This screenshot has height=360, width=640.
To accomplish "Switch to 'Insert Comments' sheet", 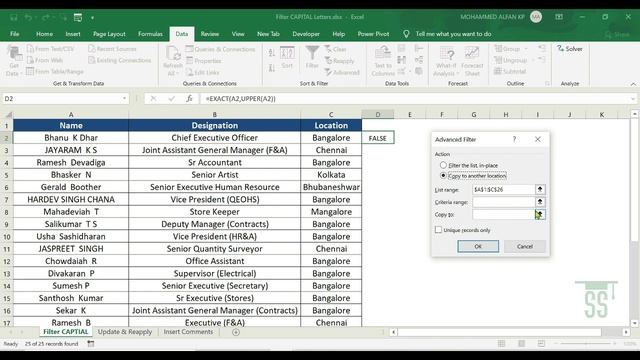I will [188, 332].
